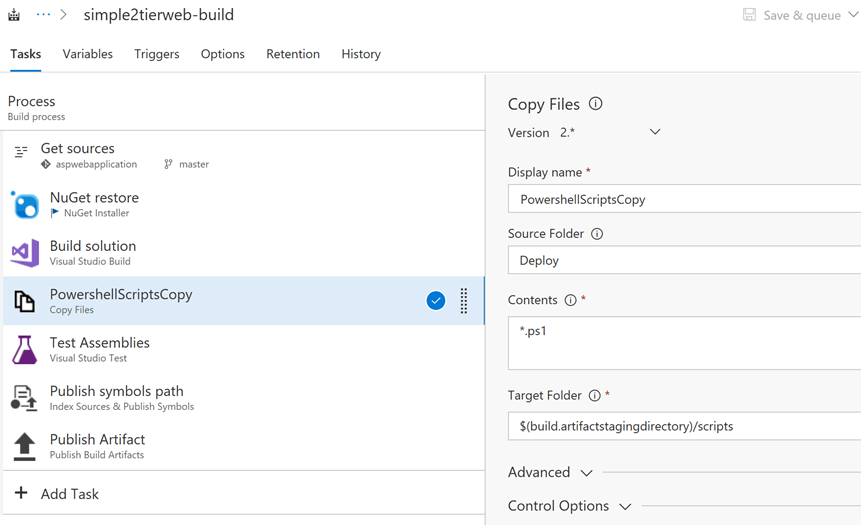This screenshot has height=525, width=861.
Task: Click Save & queue button
Action: point(792,15)
